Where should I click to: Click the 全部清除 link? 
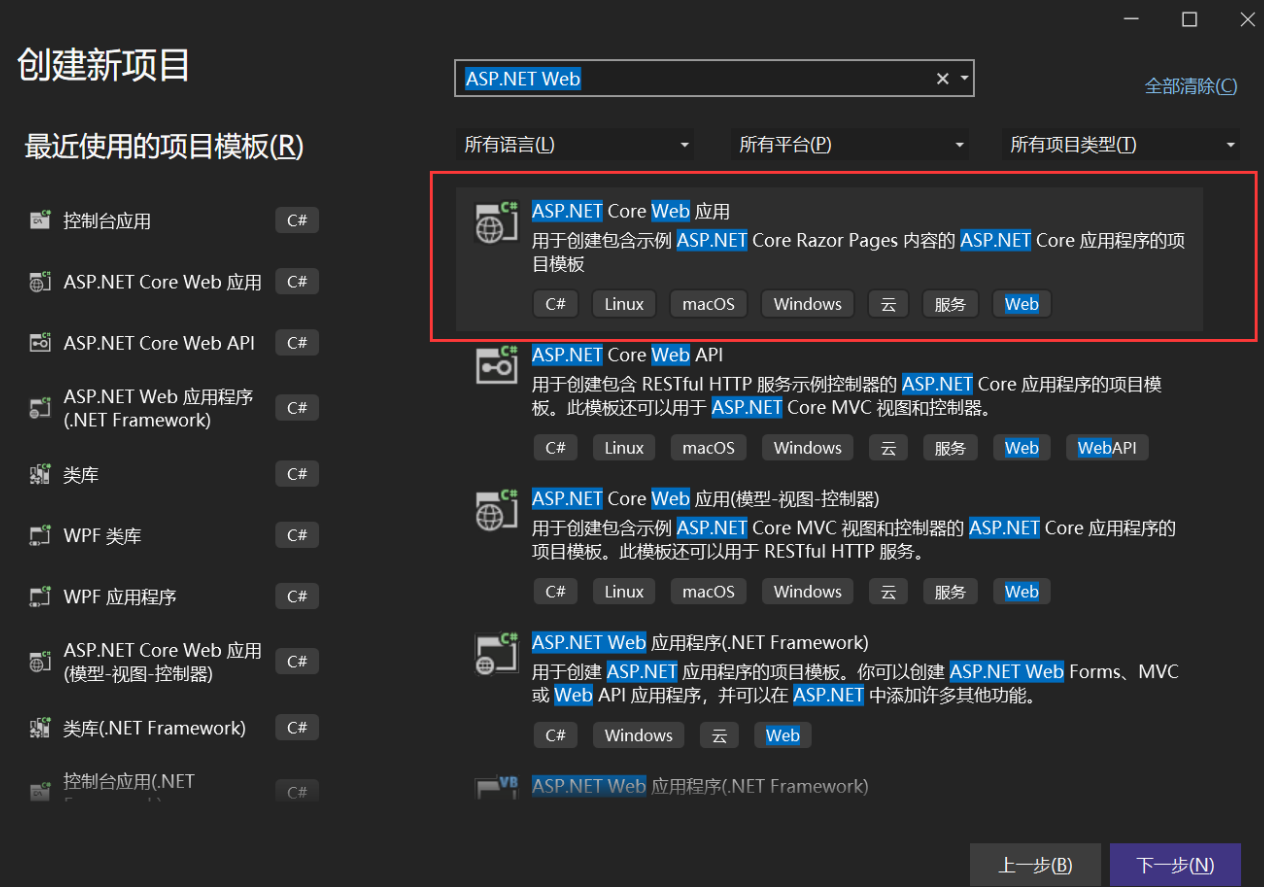point(1190,86)
